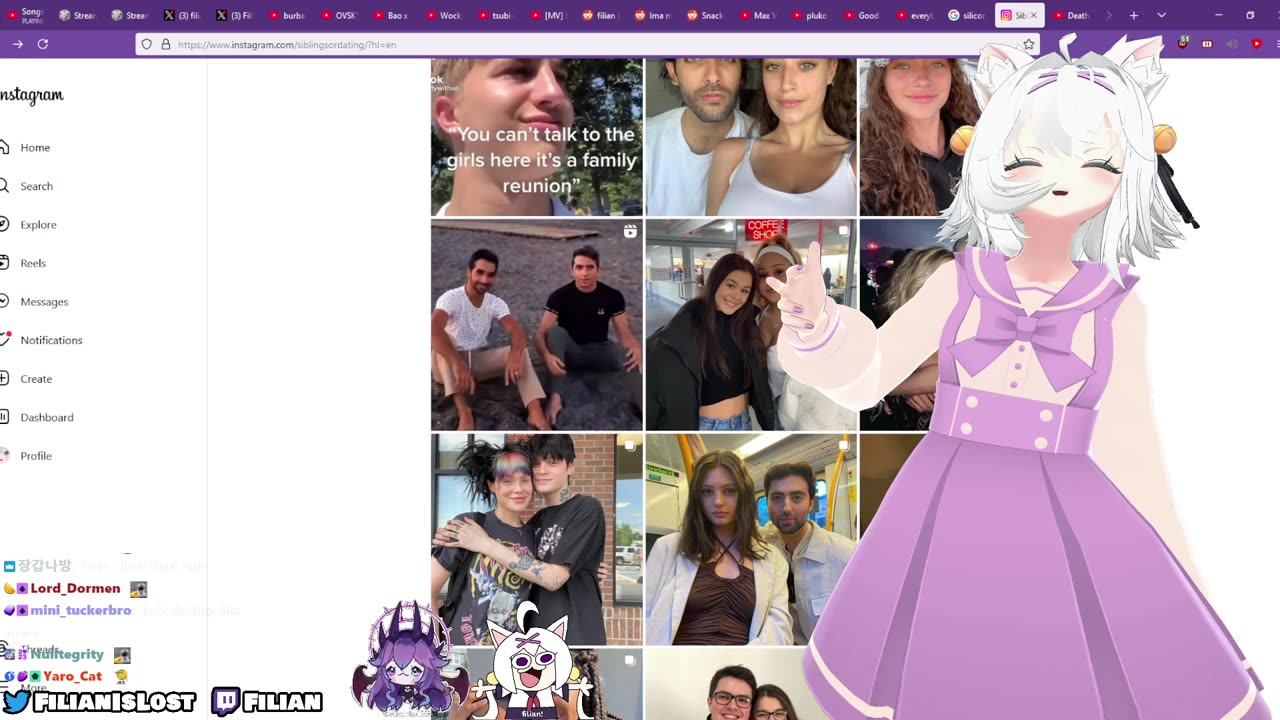Switch to the Bao x tab

tap(391, 15)
